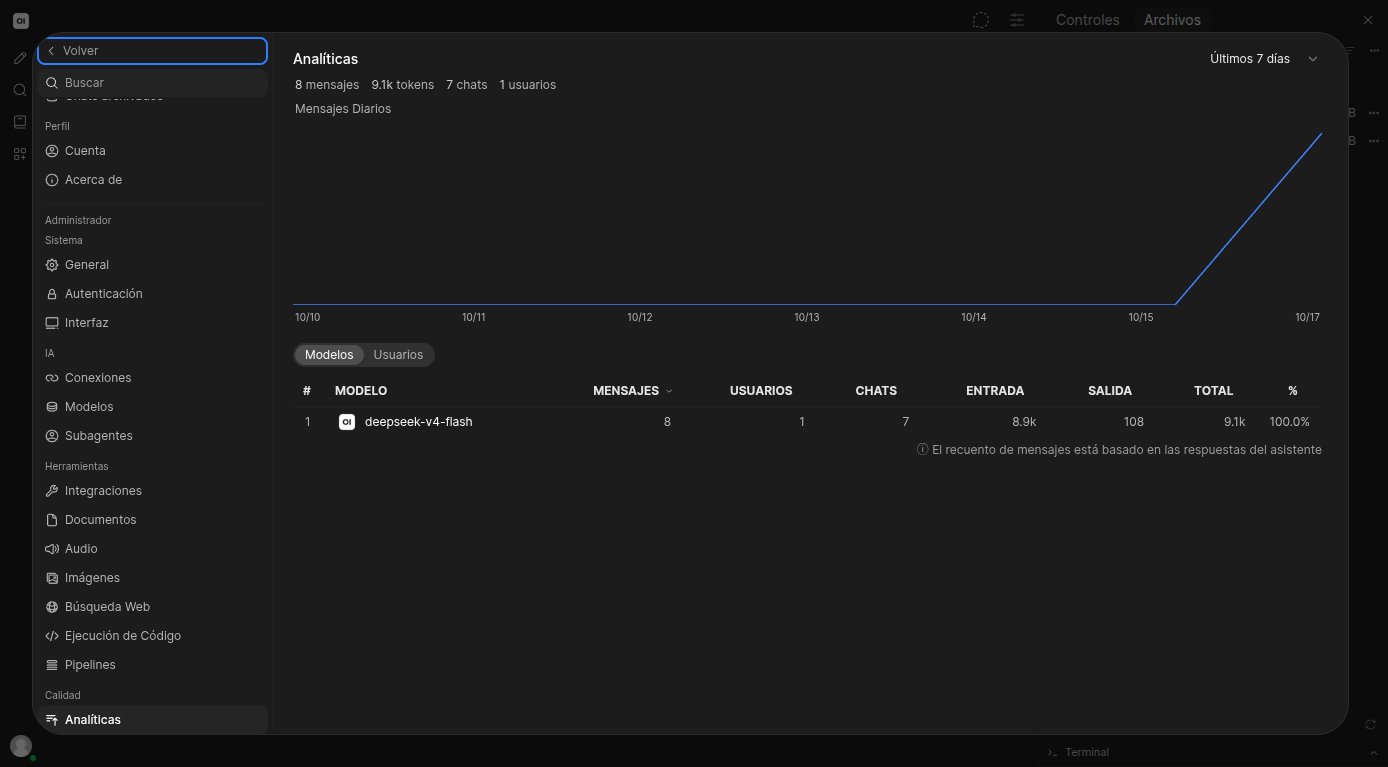Switch to the Archivos tab
1388x767 pixels.
click(x=1172, y=20)
